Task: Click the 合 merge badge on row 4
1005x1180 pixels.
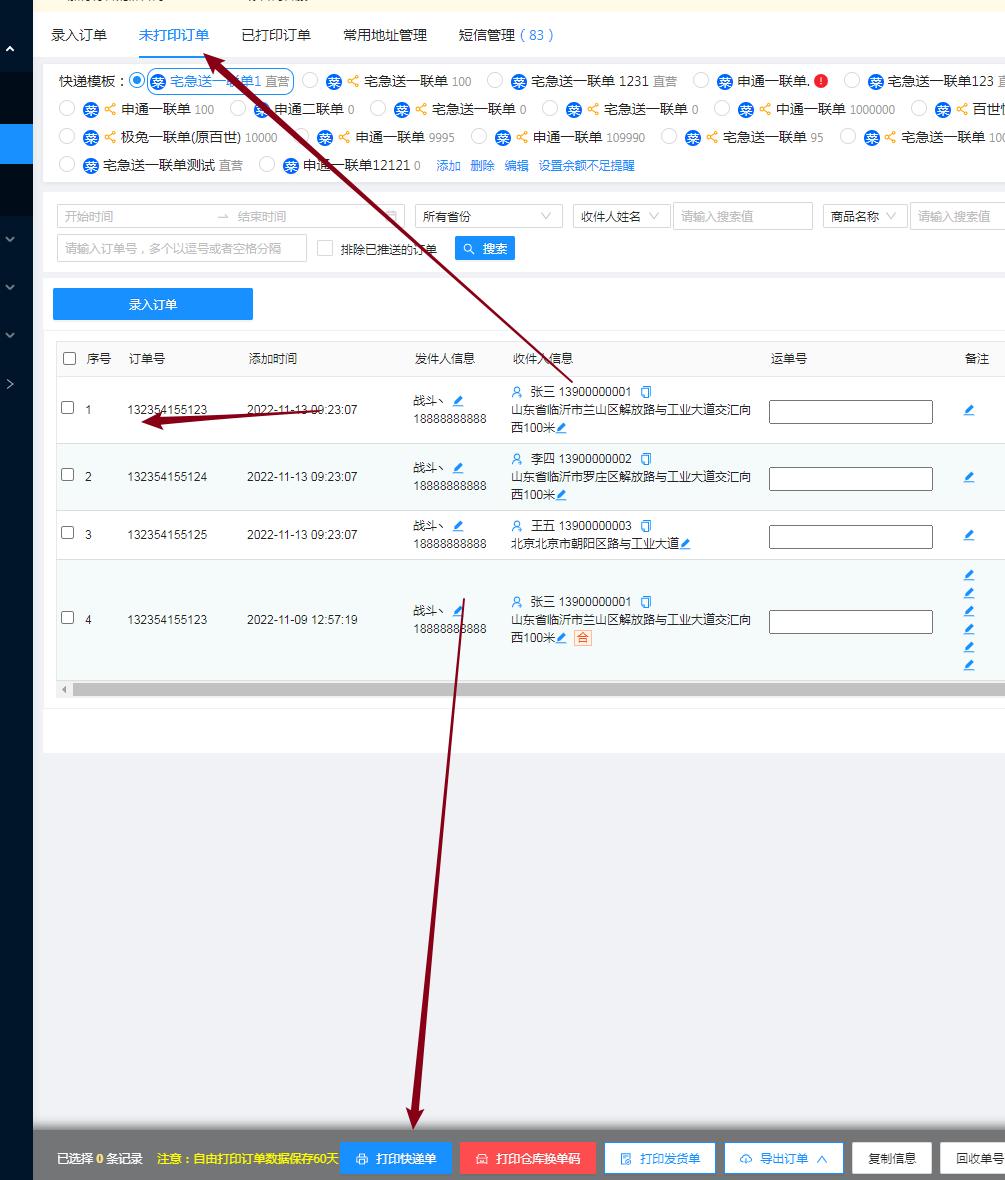Action: point(583,638)
